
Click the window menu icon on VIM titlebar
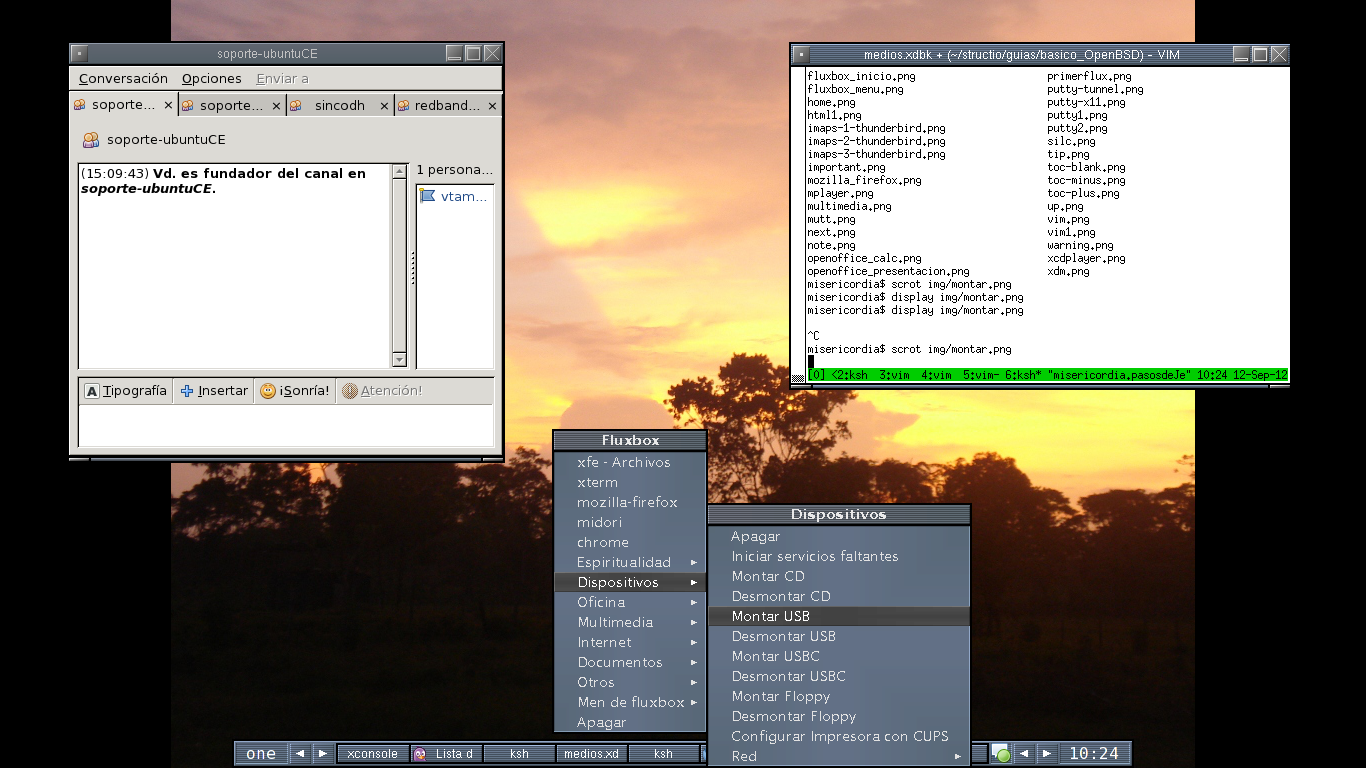coord(799,55)
